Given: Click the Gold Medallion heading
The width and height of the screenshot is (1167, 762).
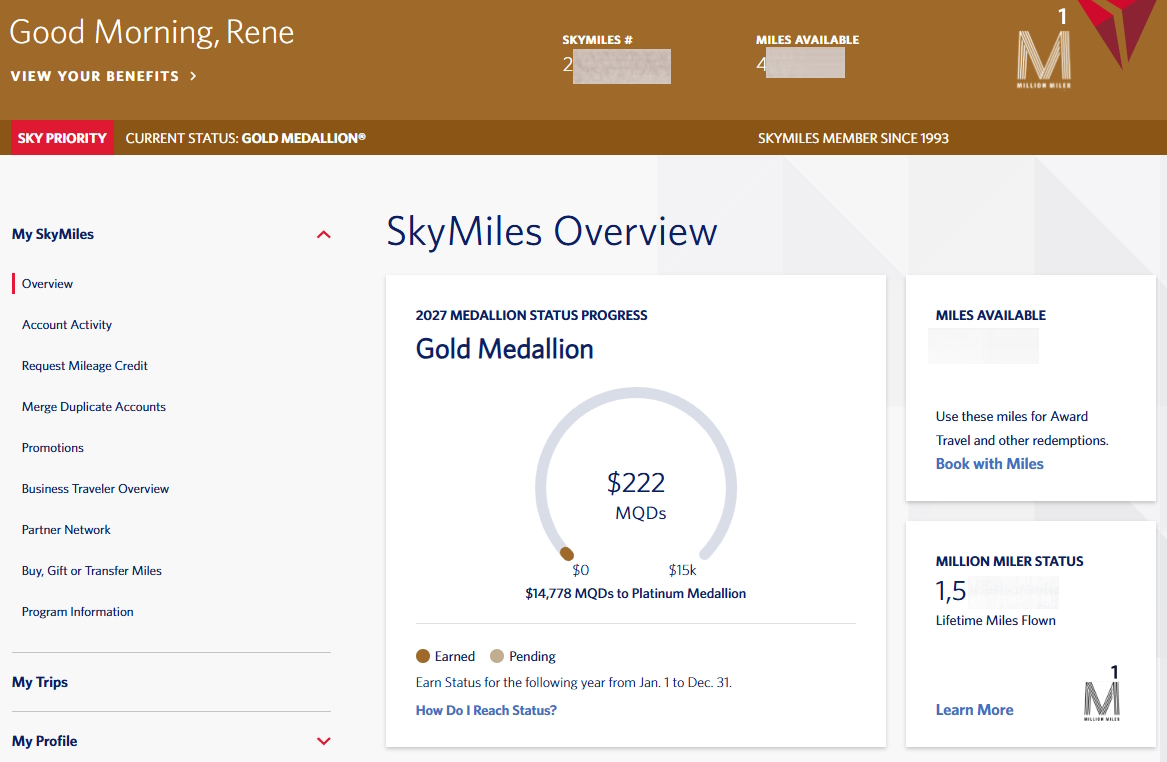Looking at the screenshot, I should pyautogui.click(x=505, y=349).
